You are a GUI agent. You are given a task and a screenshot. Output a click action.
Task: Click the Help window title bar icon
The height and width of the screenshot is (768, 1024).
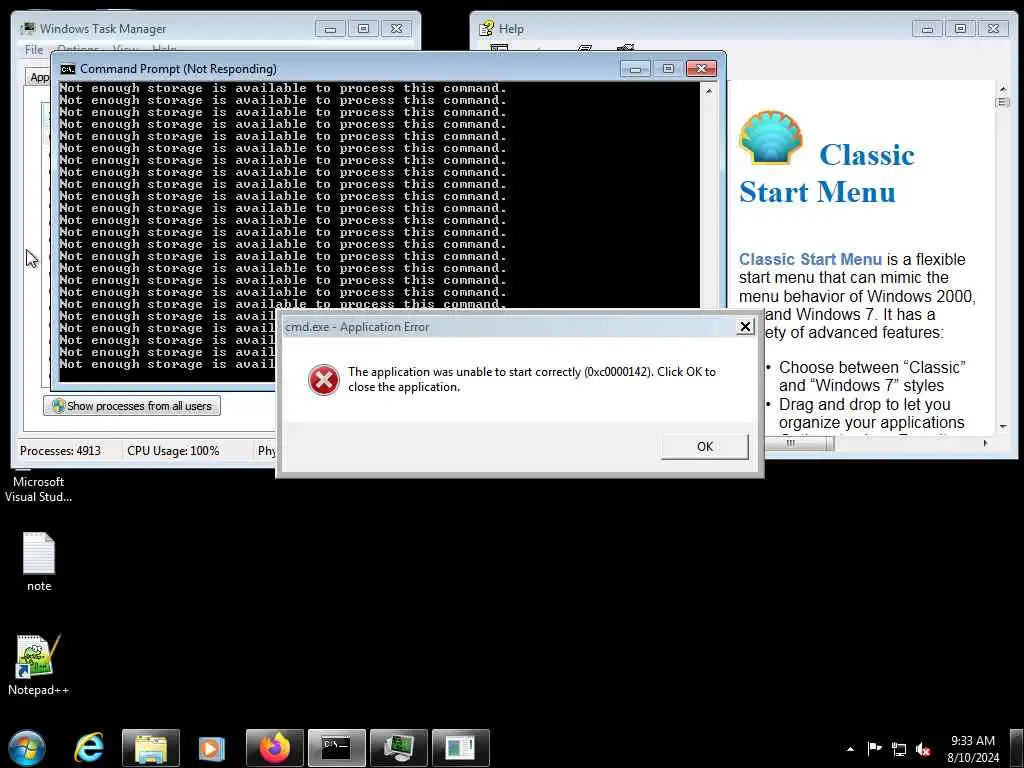pos(487,29)
